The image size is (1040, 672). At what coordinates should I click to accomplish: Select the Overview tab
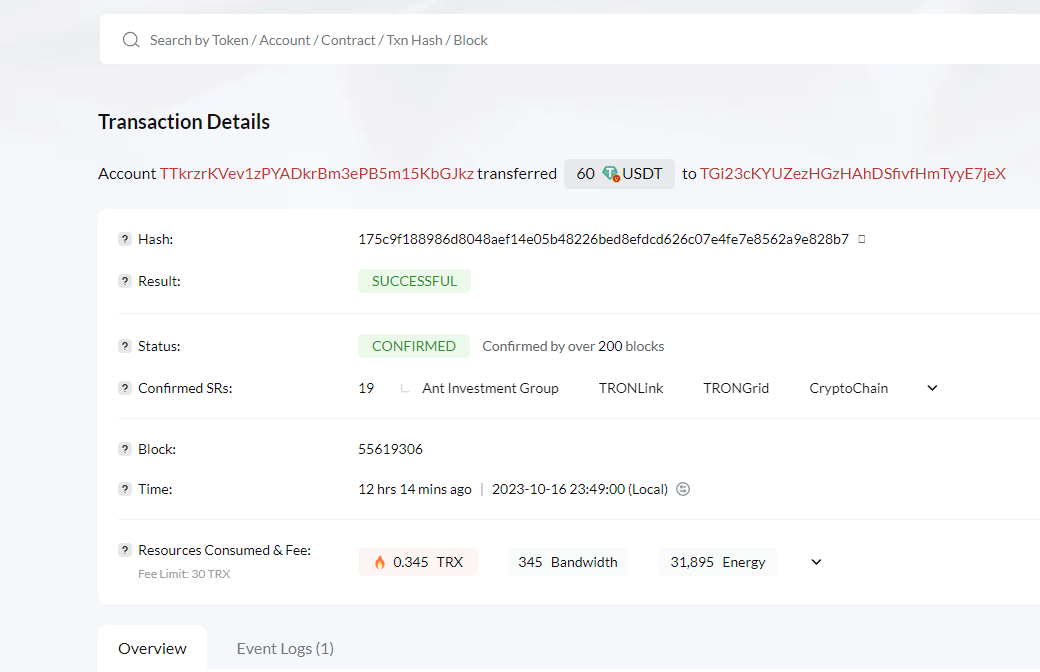(153, 648)
